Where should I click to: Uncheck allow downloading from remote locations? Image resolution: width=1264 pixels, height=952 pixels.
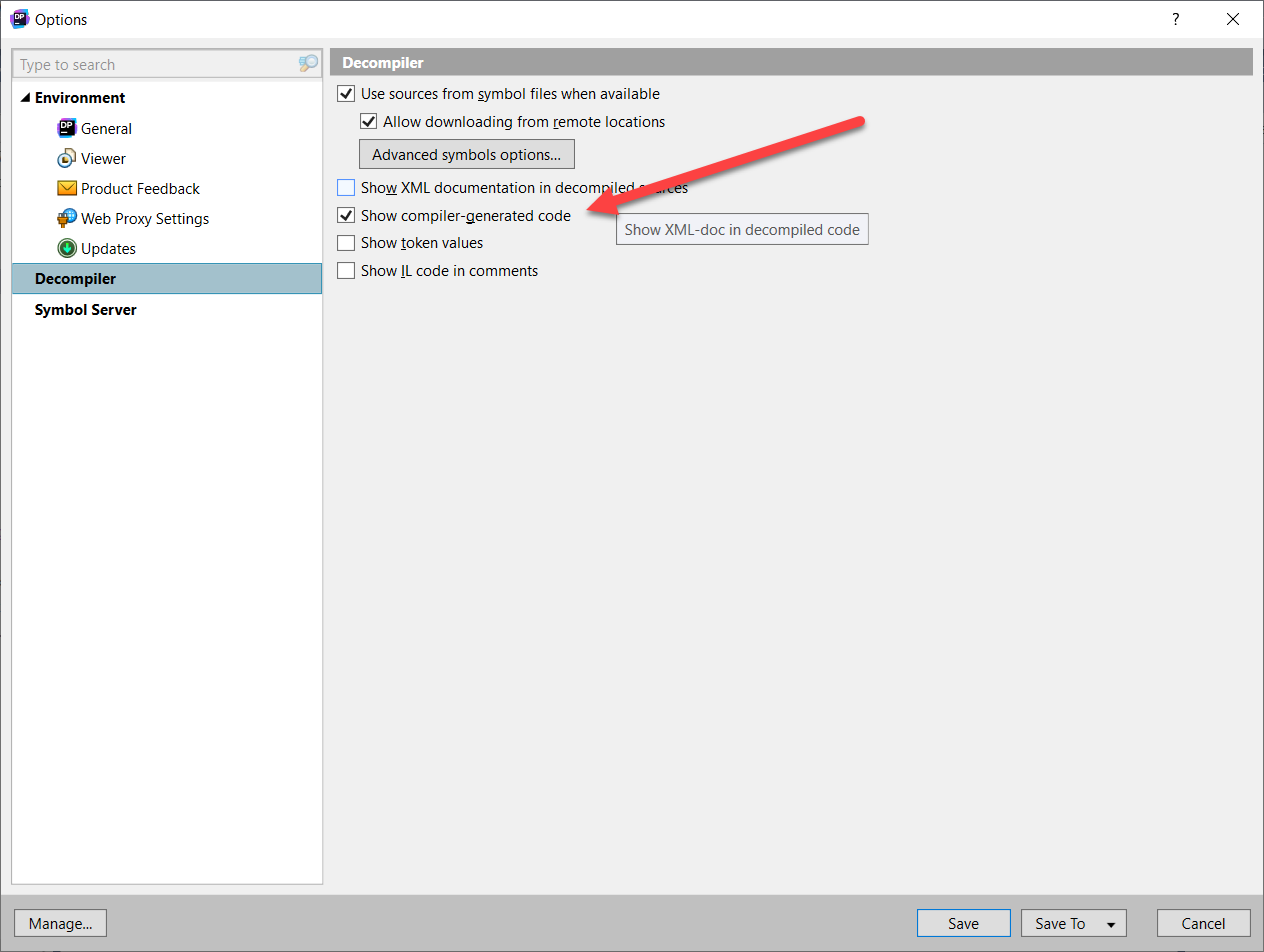coord(369,122)
